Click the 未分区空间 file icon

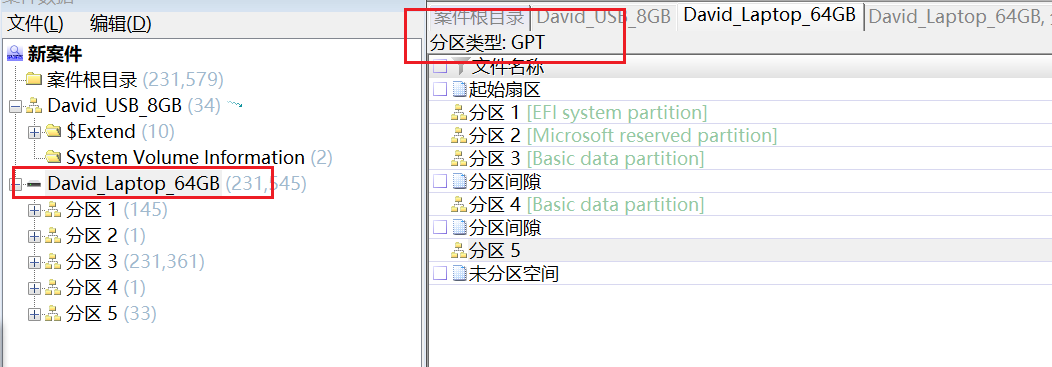tap(460, 274)
